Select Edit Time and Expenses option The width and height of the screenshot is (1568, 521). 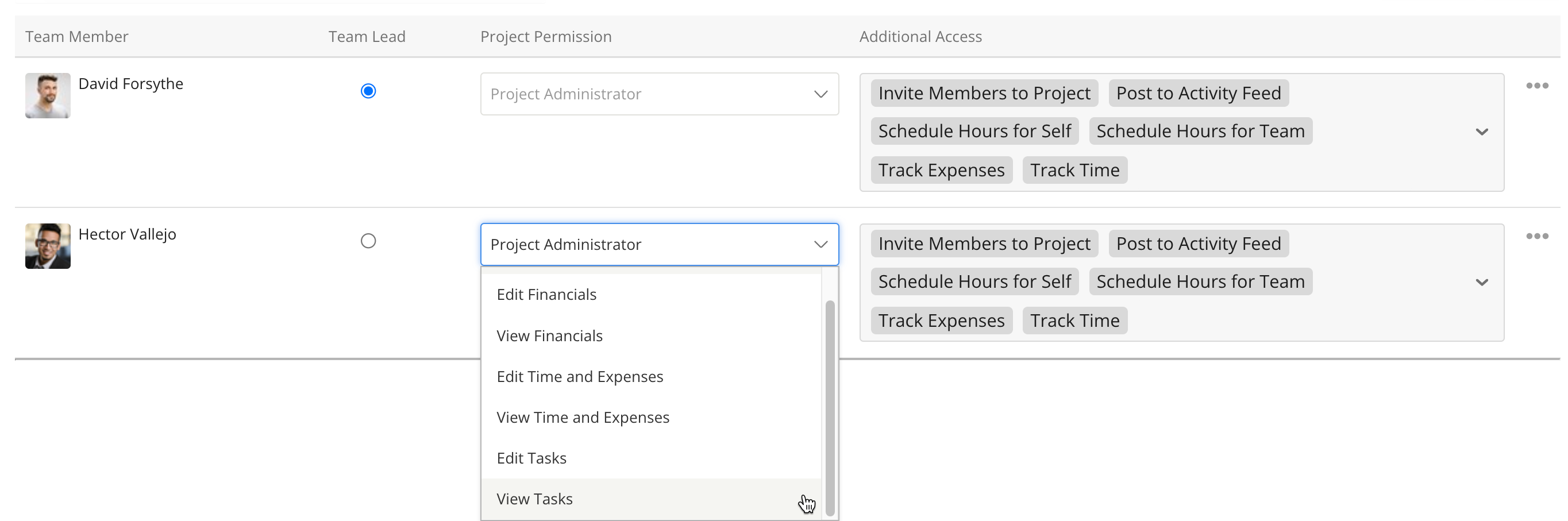(x=580, y=377)
